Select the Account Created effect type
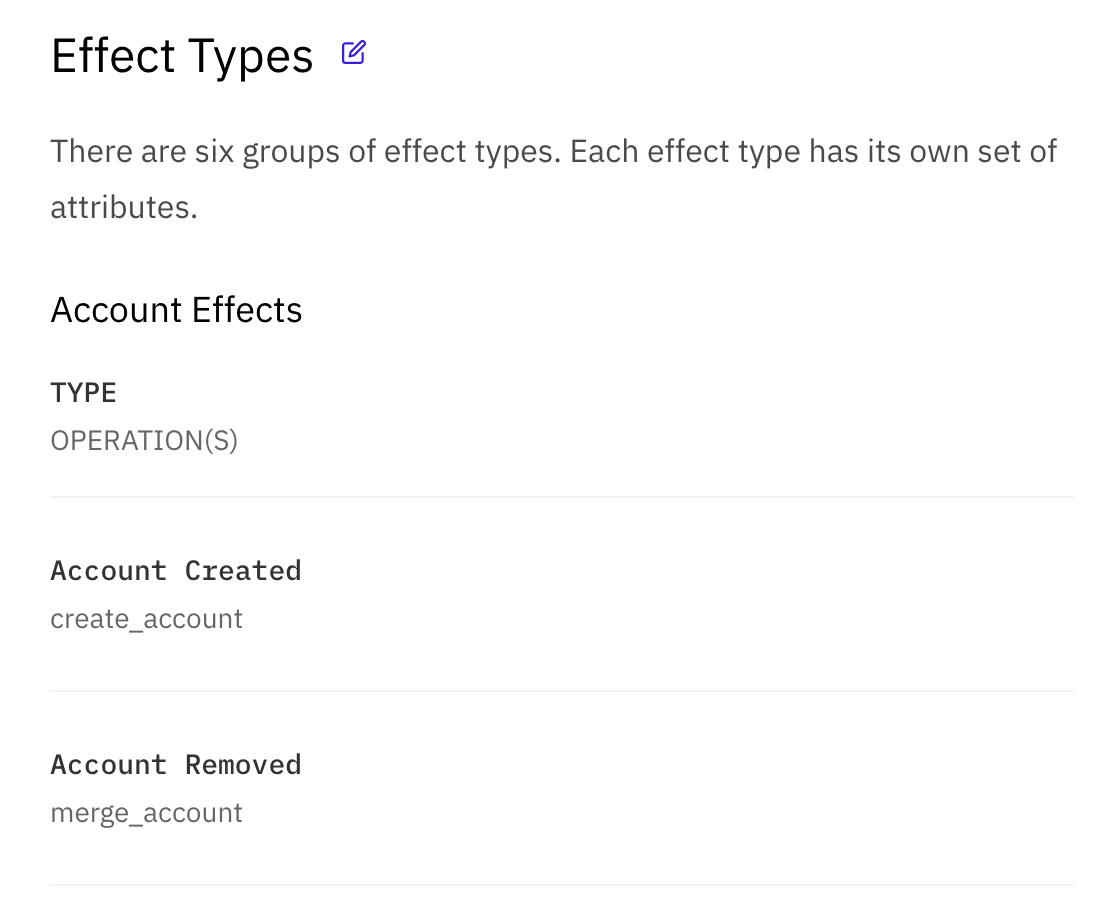 pos(176,571)
